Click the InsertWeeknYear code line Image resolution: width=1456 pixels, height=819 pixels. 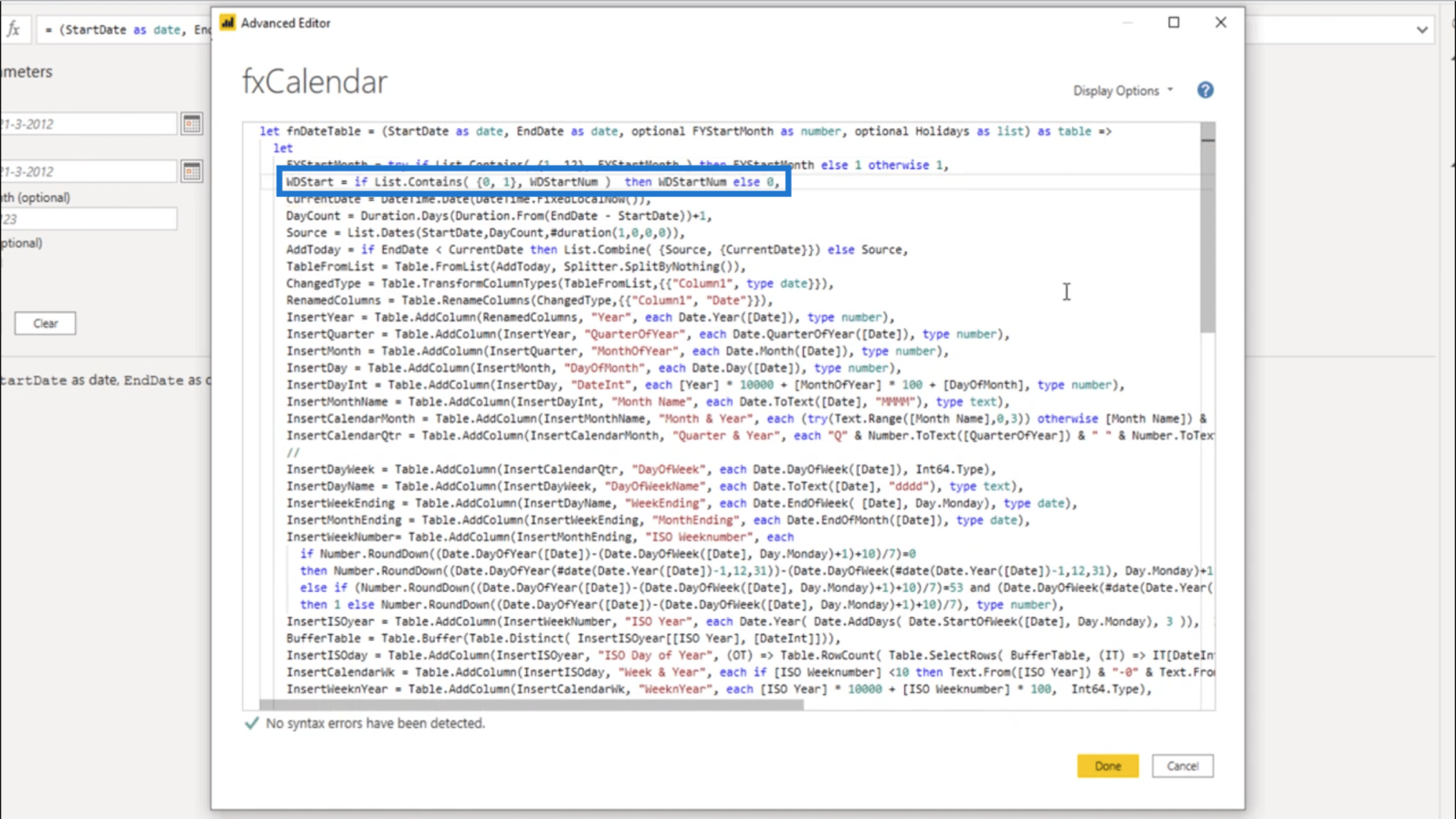click(x=719, y=689)
